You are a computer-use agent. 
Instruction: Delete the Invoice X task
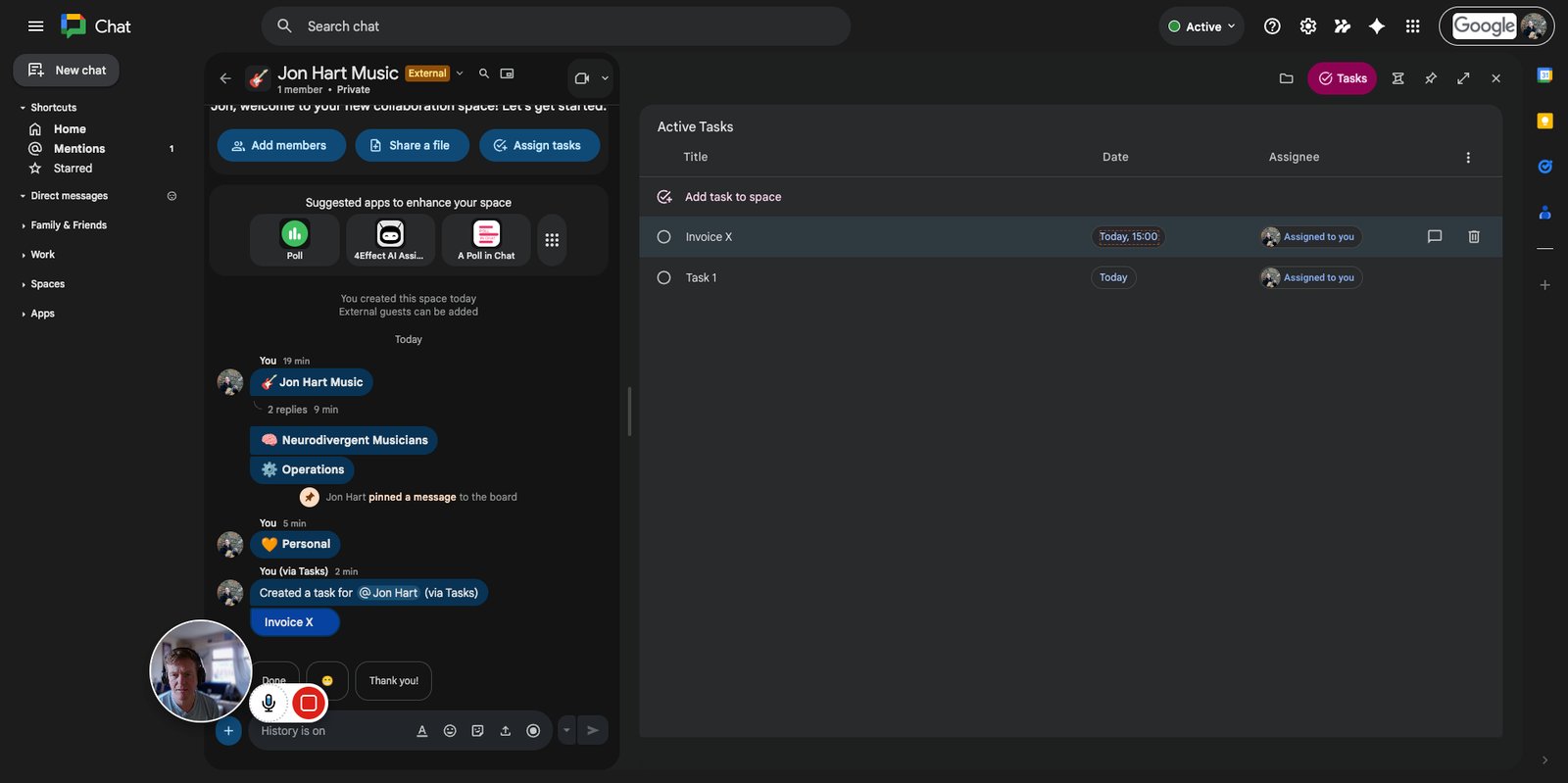pyautogui.click(x=1474, y=236)
